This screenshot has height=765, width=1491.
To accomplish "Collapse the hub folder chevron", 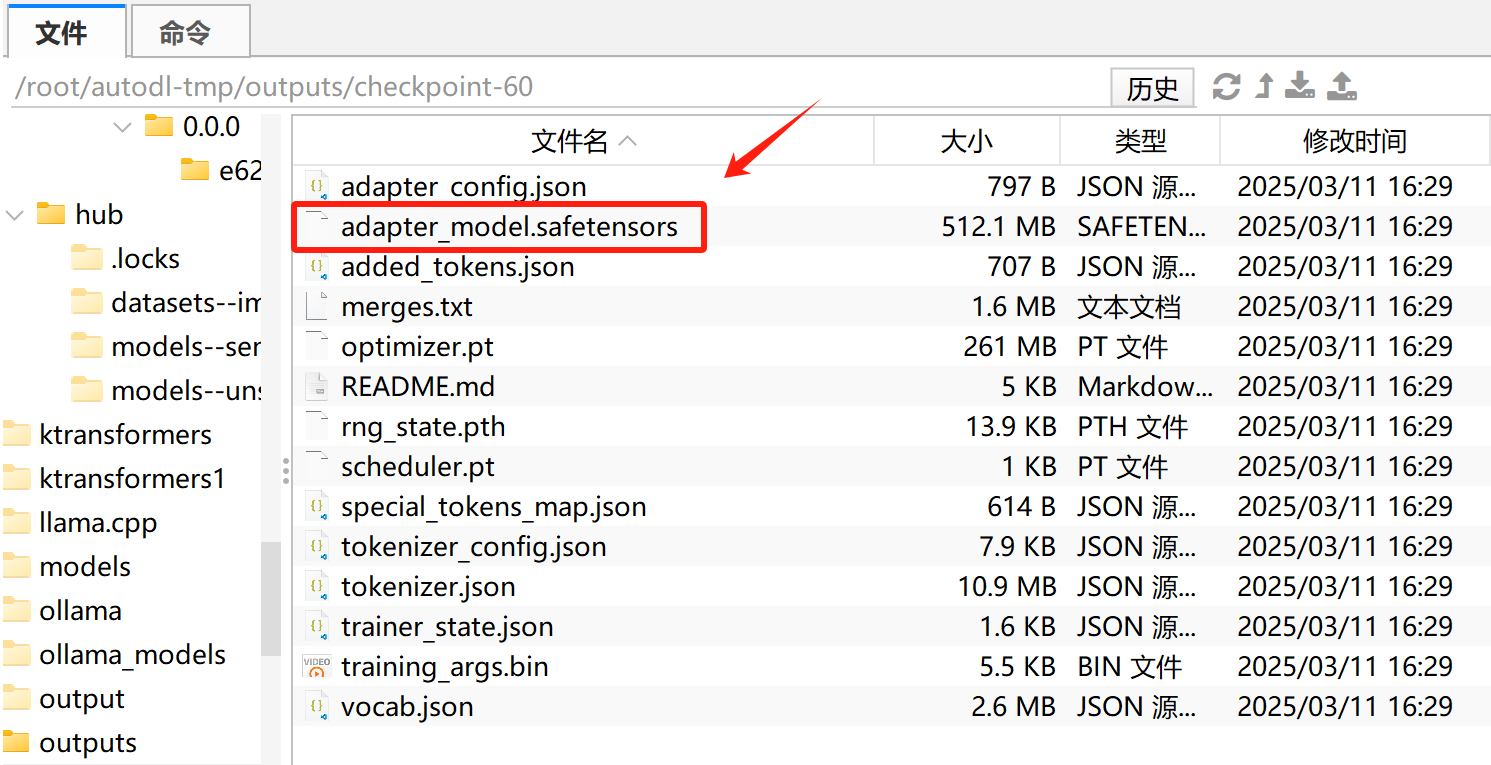I will coord(15,215).
